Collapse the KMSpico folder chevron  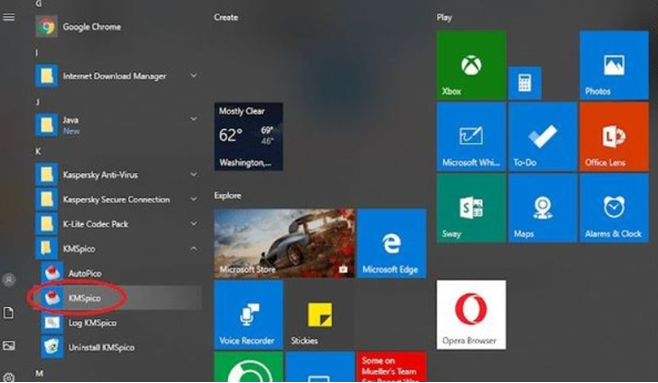193,249
